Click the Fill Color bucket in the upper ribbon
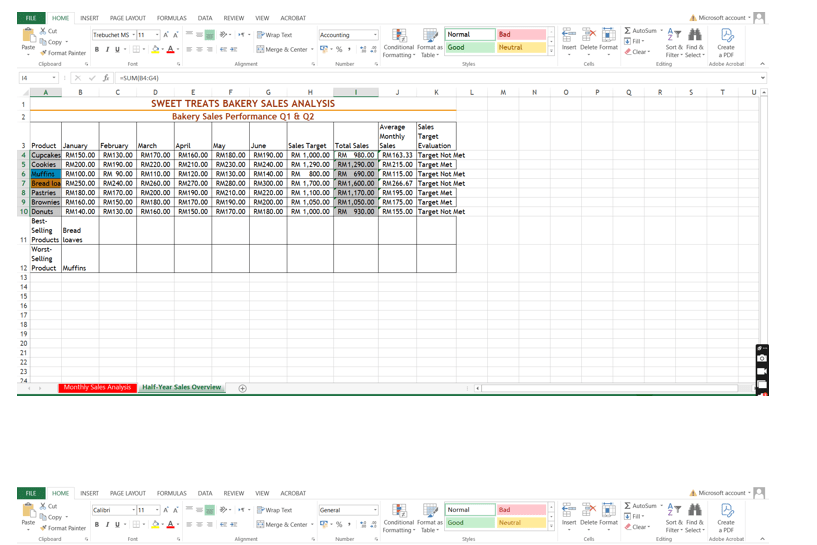The width and height of the screenshot is (817, 545). tap(155, 49)
